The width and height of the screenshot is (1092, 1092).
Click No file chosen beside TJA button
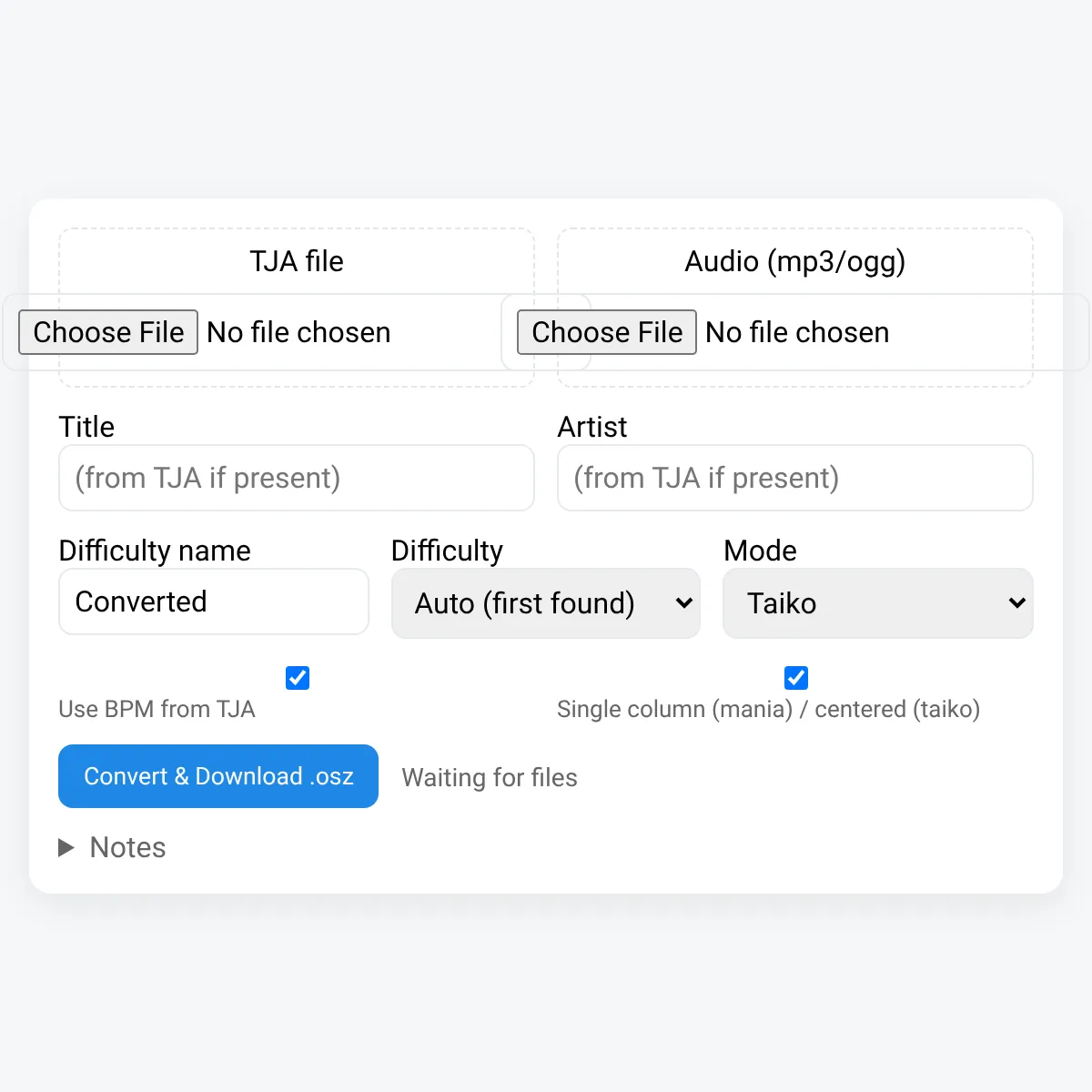tap(298, 333)
